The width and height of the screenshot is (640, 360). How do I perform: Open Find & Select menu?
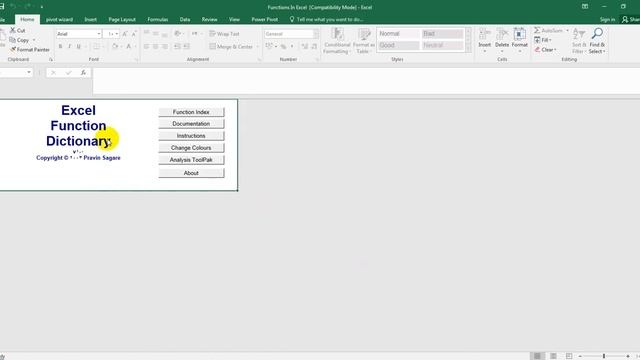click(597, 40)
